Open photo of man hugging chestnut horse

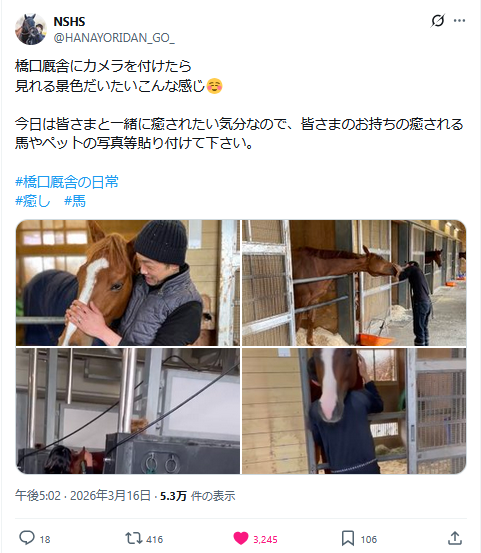(128, 283)
